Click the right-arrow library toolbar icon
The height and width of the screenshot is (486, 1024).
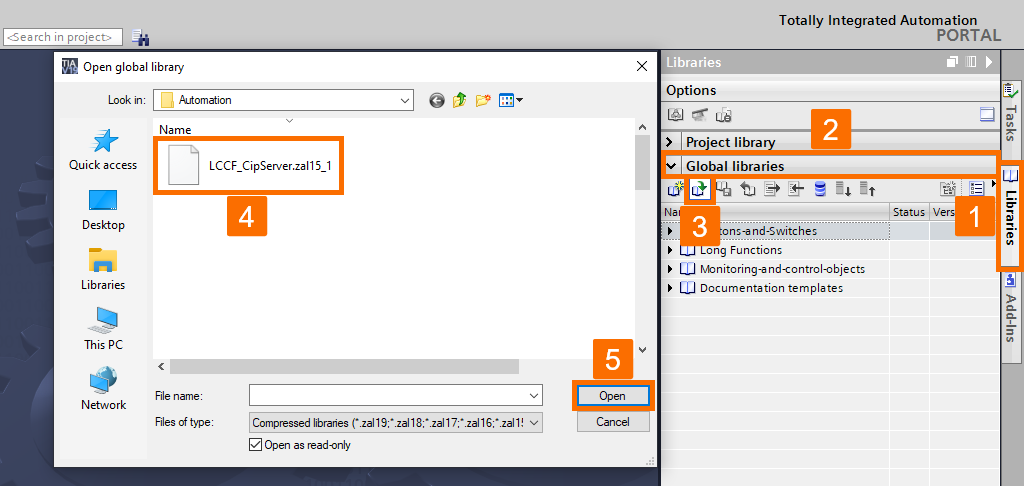point(772,189)
